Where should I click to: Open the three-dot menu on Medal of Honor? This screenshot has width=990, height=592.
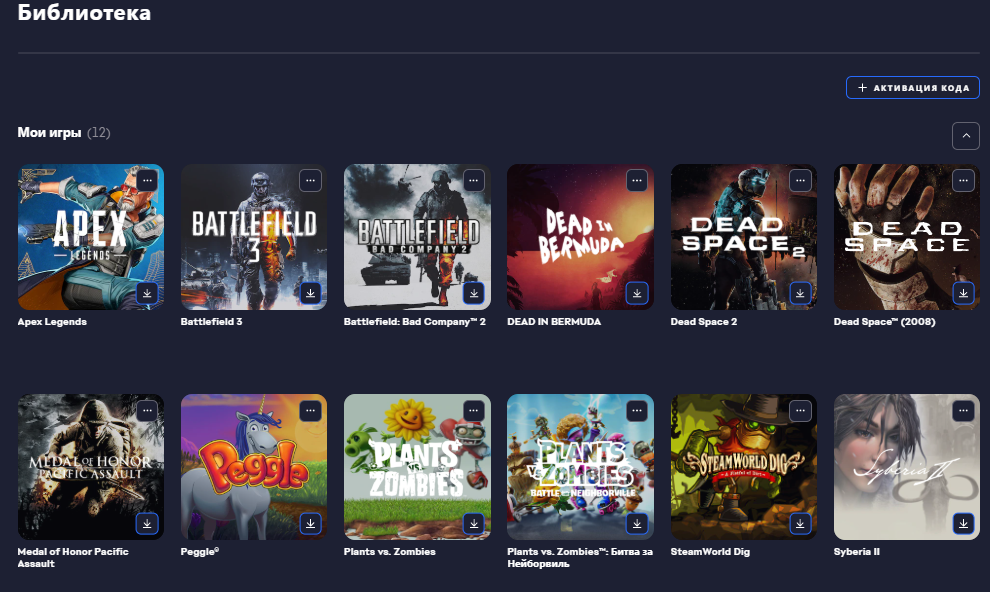click(x=147, y=411)
